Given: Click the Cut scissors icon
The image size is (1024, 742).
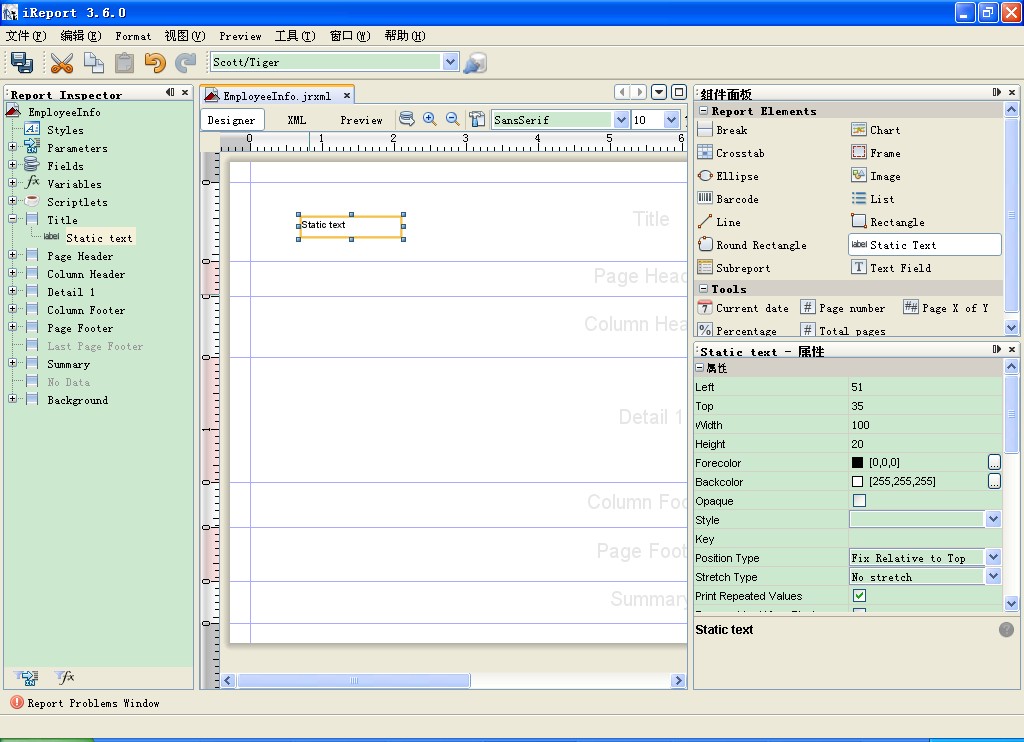Looking at the screenshot, I should [62, 62].
